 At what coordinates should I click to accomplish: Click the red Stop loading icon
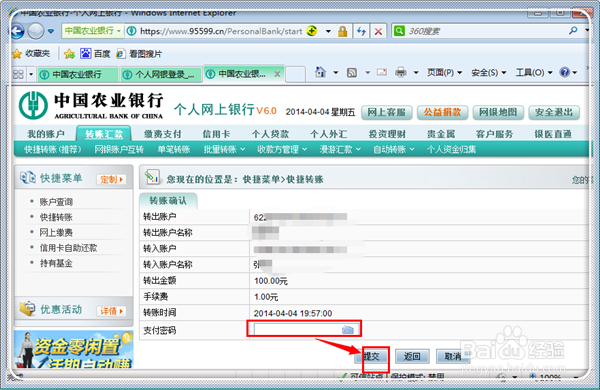(x=378, y=31)
